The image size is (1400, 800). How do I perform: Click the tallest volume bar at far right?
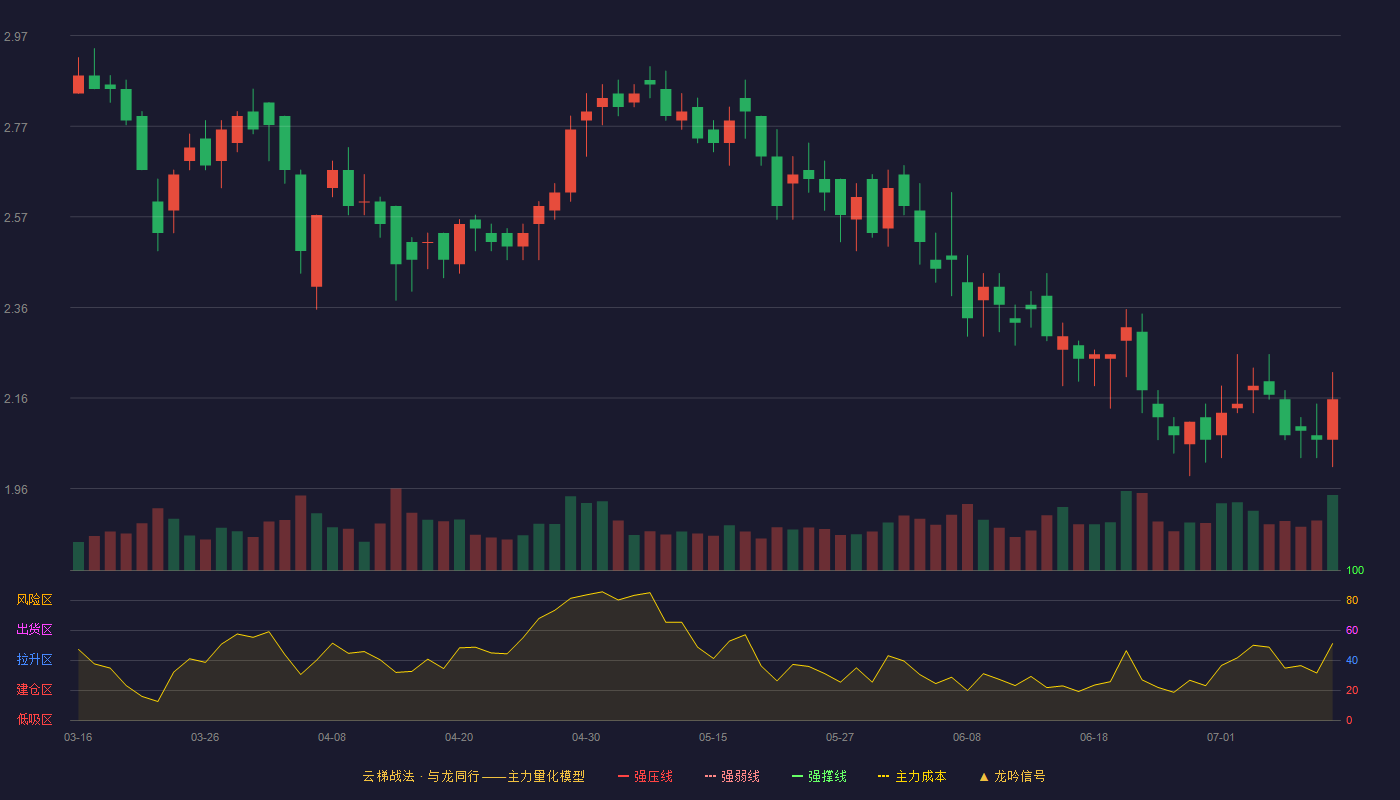tap(1332, 533)
